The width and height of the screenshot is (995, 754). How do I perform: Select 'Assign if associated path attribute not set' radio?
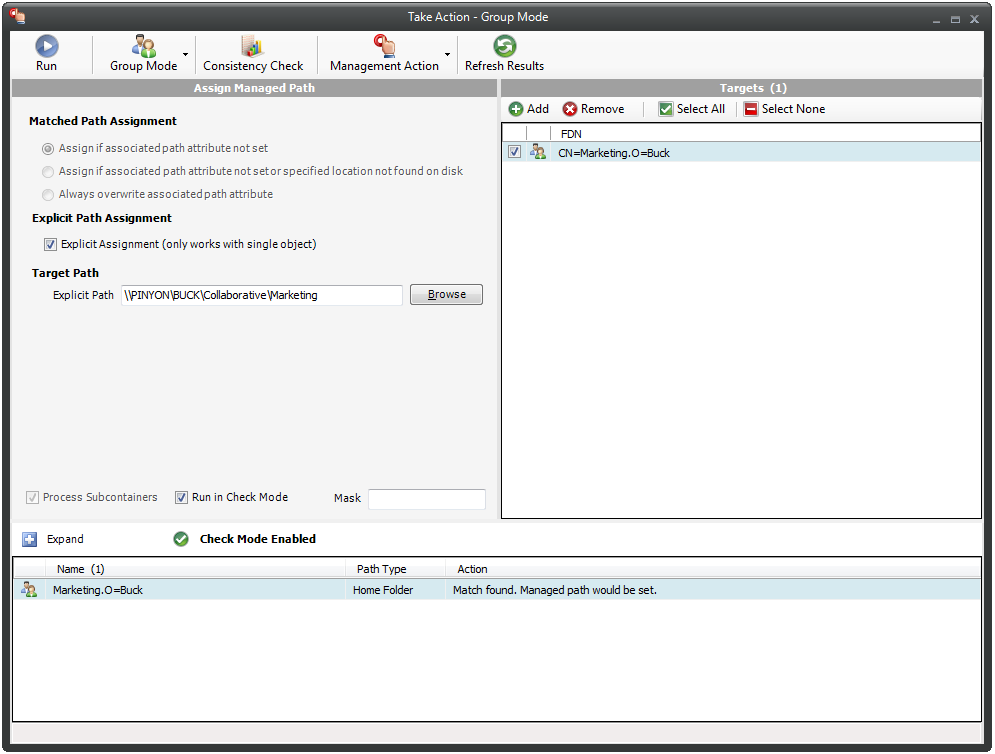pyautogui.click(x=48, y=149)
